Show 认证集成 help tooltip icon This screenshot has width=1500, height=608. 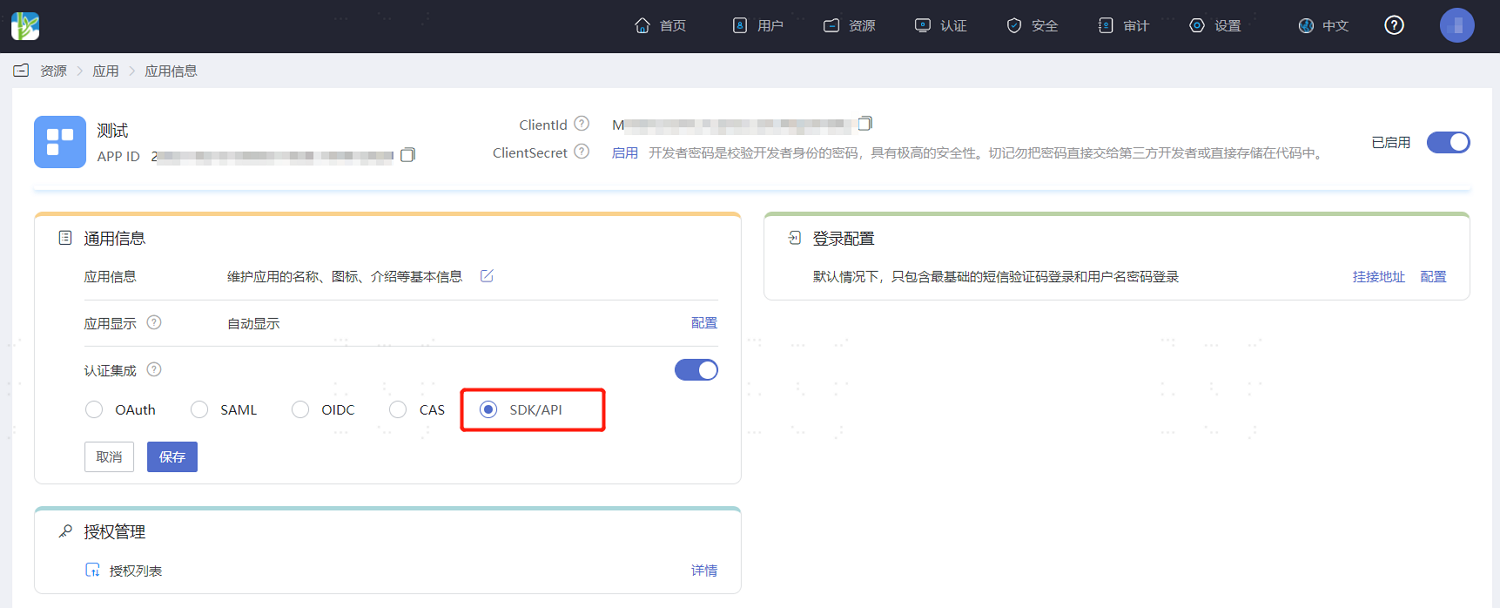pos(154,370)
